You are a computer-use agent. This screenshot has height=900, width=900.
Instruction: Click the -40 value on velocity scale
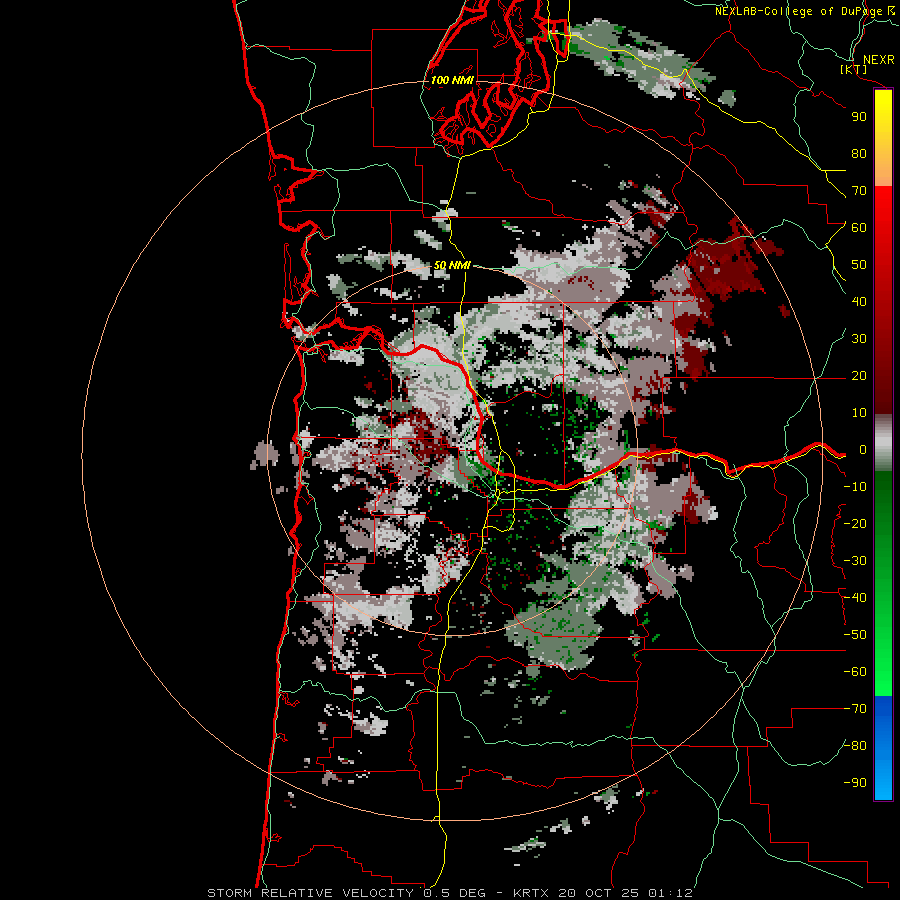click(855, 598)
